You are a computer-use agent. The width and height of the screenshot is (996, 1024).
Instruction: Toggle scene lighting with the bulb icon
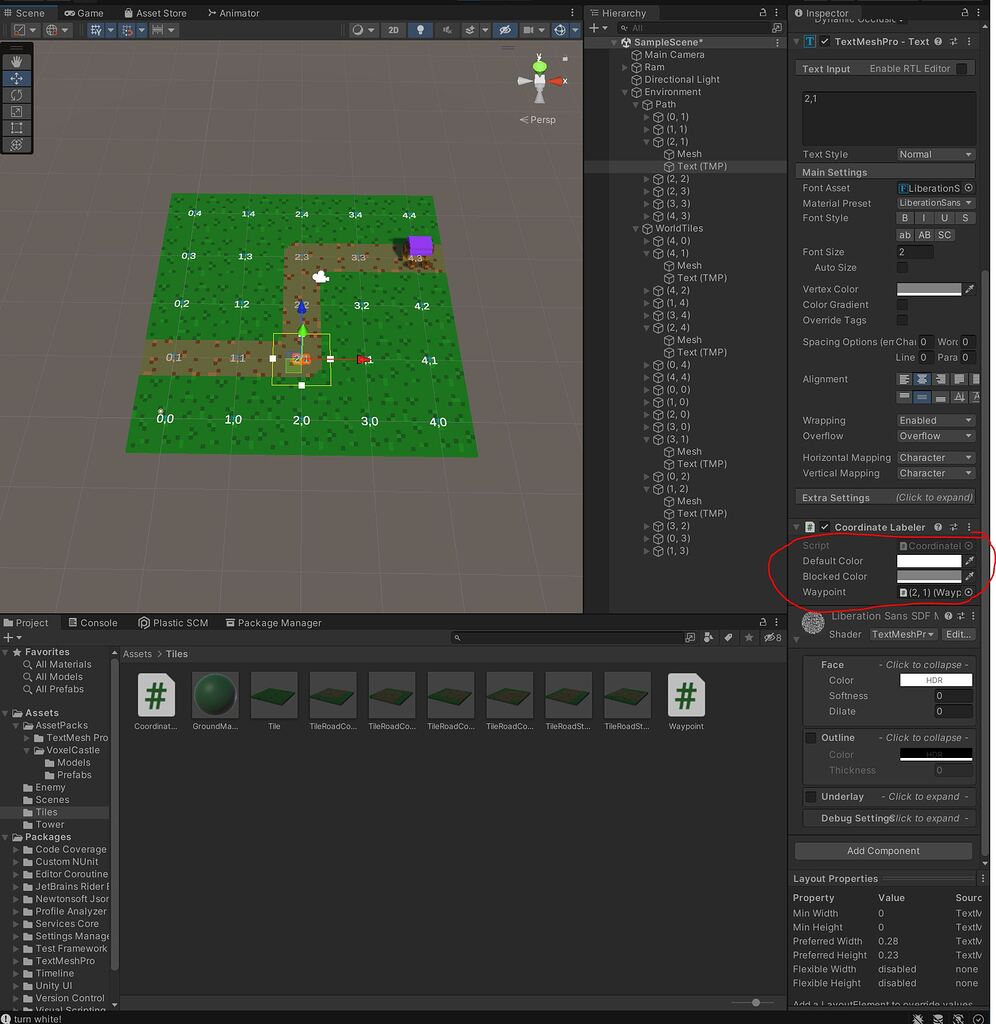(x=418, y=30)
